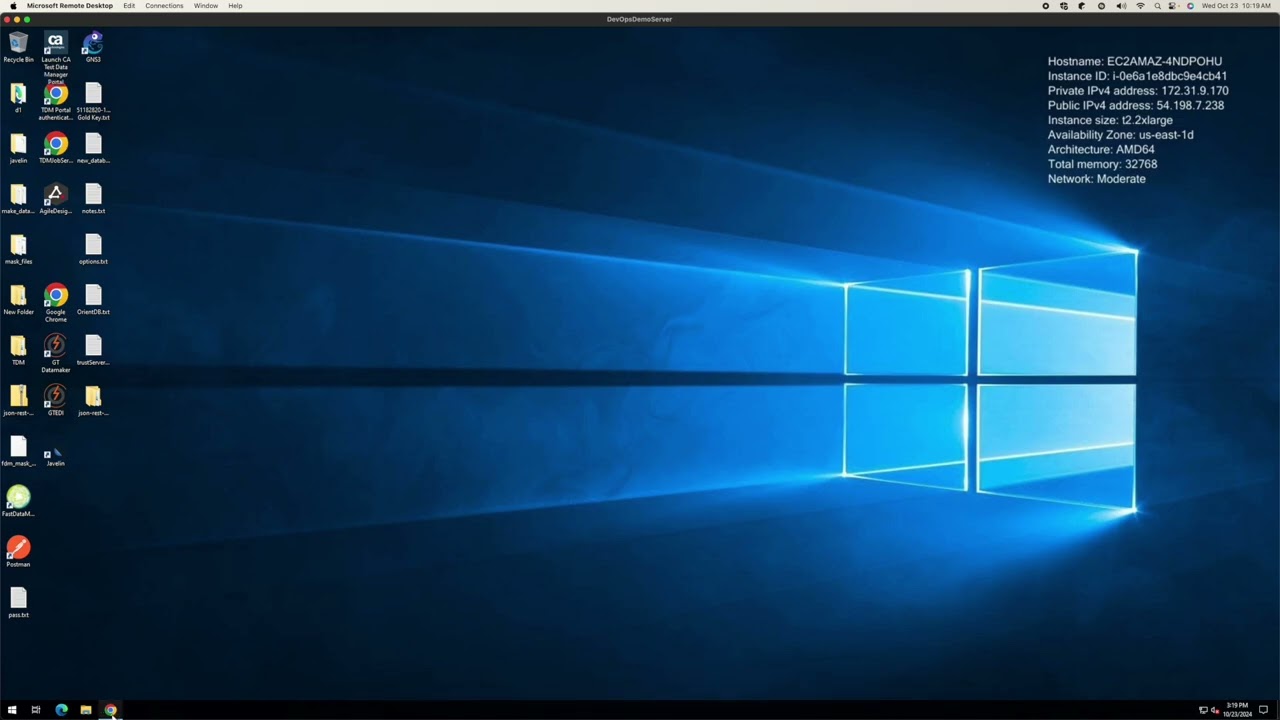1280x720 pixels.
Task: Launch the Google Chrome desktop shortcut
Action: (x=56, y=303)
